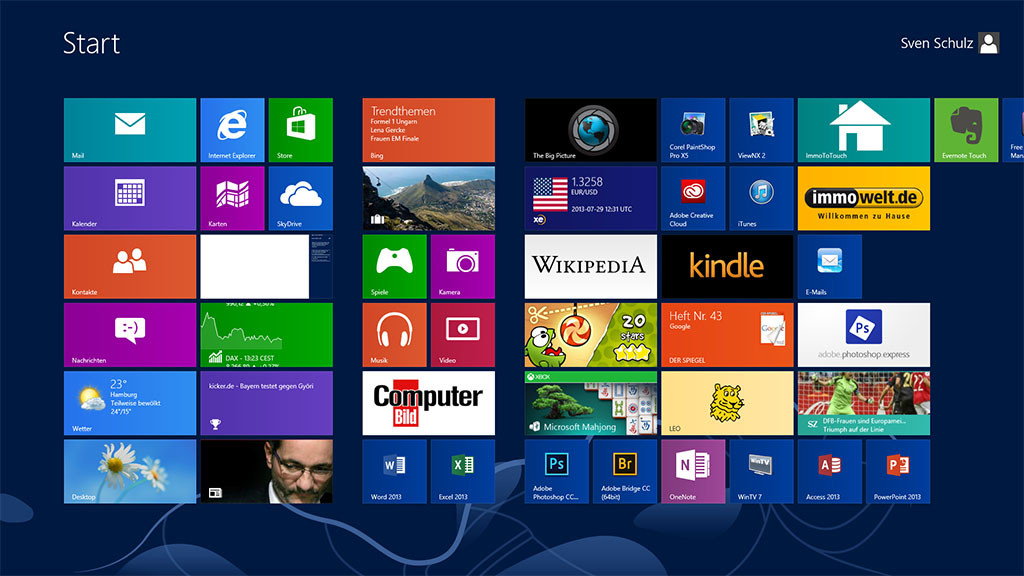Open the Kalender tile
1024x576 pixels.
[130, 199]
